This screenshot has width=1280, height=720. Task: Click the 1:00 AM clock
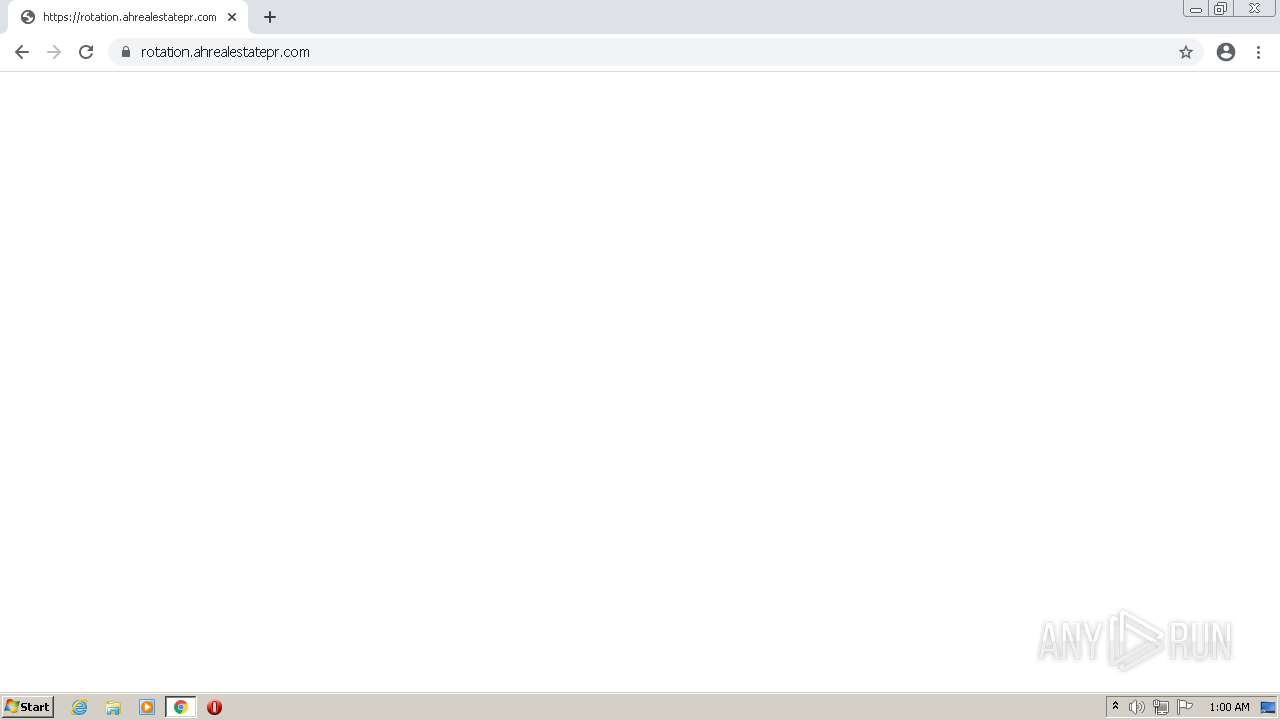1229,707
